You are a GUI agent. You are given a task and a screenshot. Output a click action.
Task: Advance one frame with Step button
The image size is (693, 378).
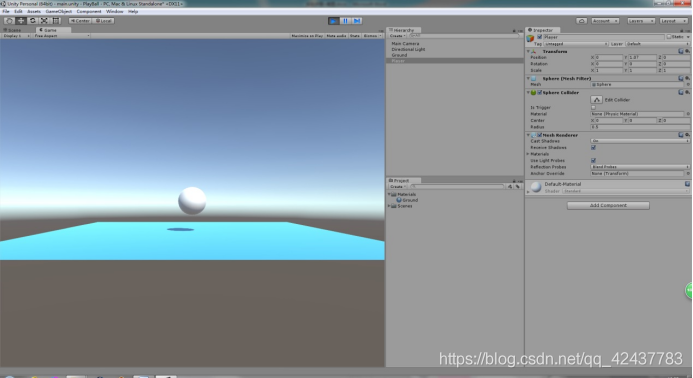(357, 21)
